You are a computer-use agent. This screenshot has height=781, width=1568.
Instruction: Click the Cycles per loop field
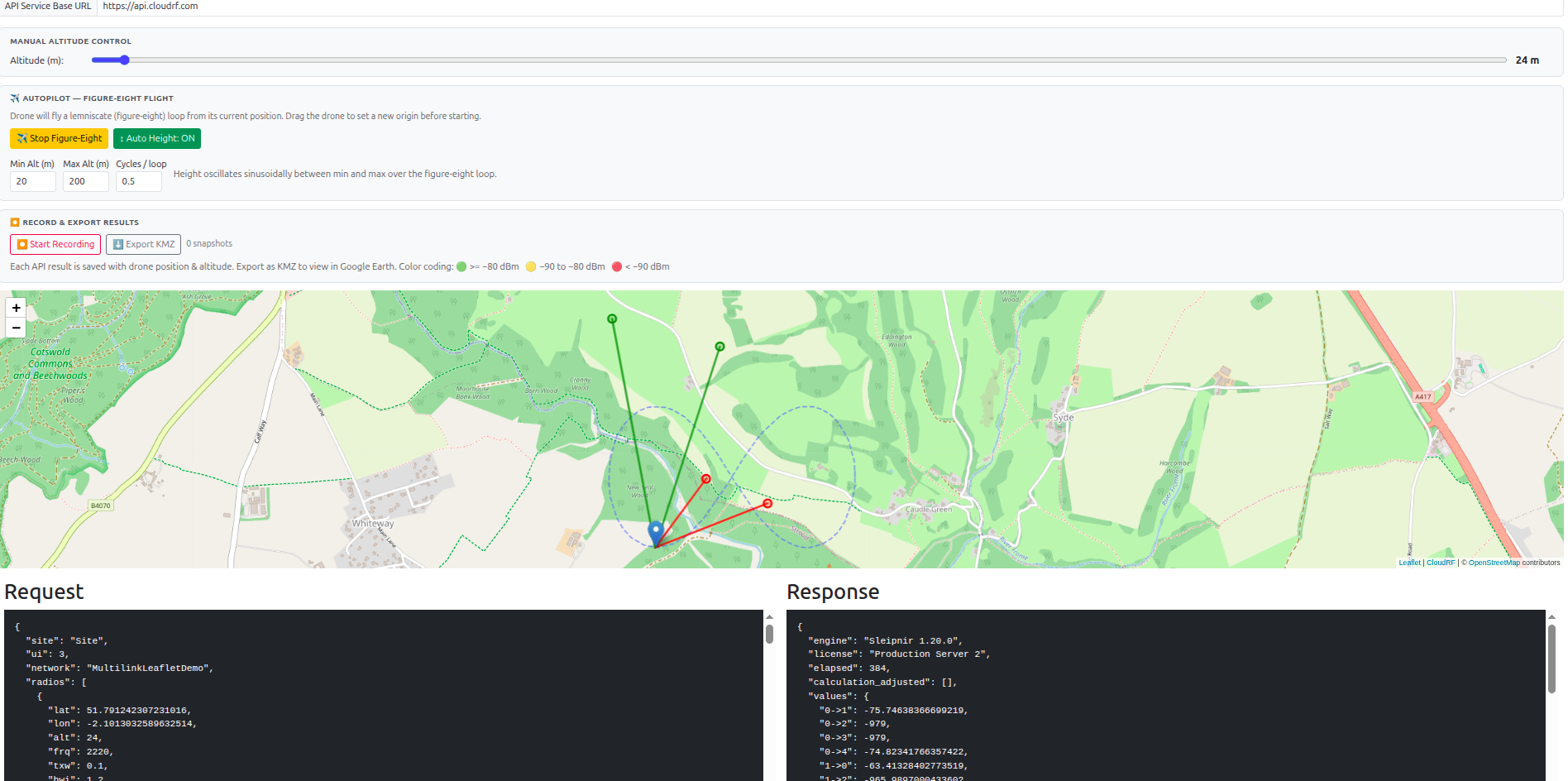tap(138, 182)
